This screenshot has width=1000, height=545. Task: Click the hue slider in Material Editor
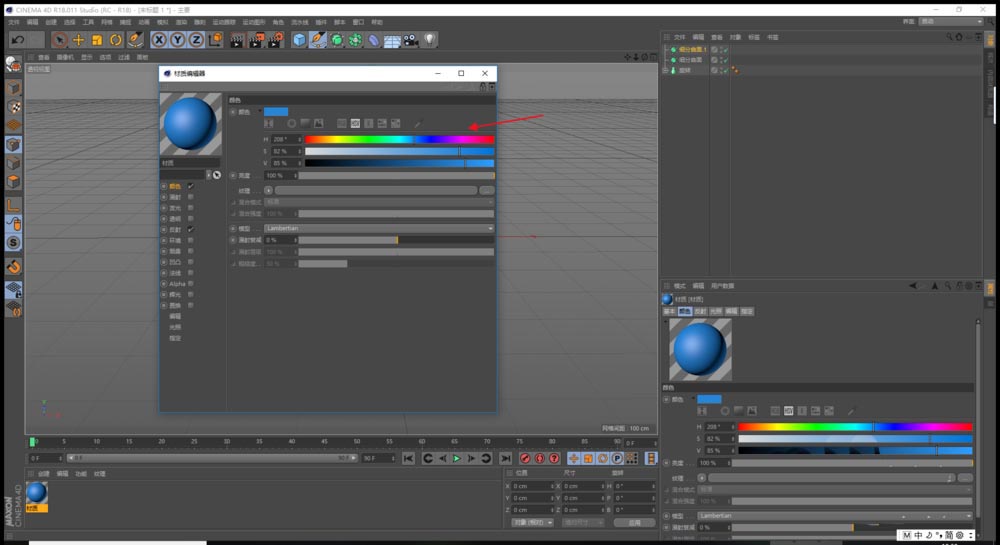click(399, 139)
